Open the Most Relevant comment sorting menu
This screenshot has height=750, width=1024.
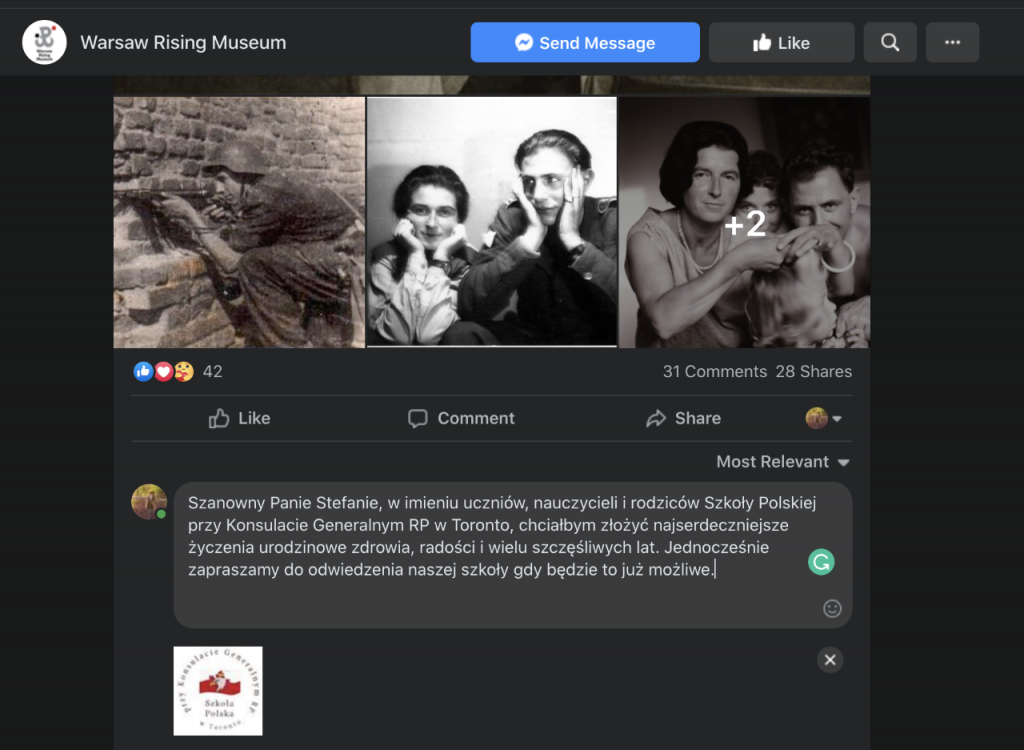782,462
